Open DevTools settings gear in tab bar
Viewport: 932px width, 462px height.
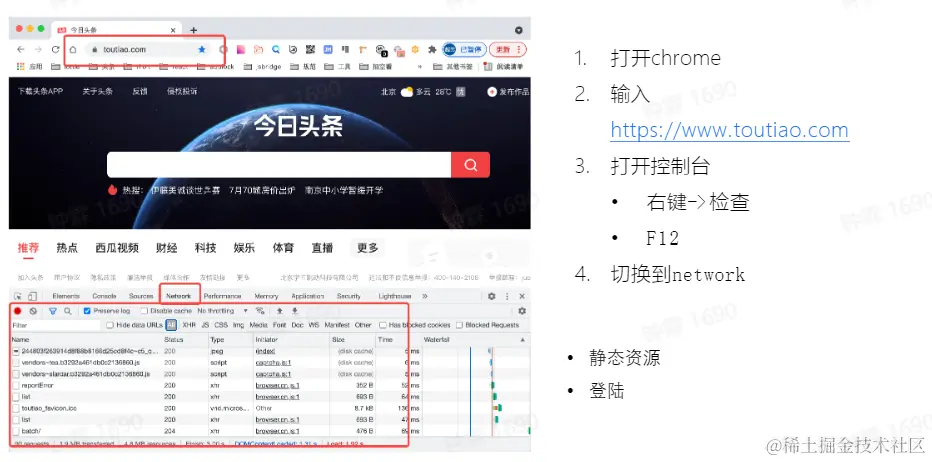pyautogui.click(x=492, y=296)
